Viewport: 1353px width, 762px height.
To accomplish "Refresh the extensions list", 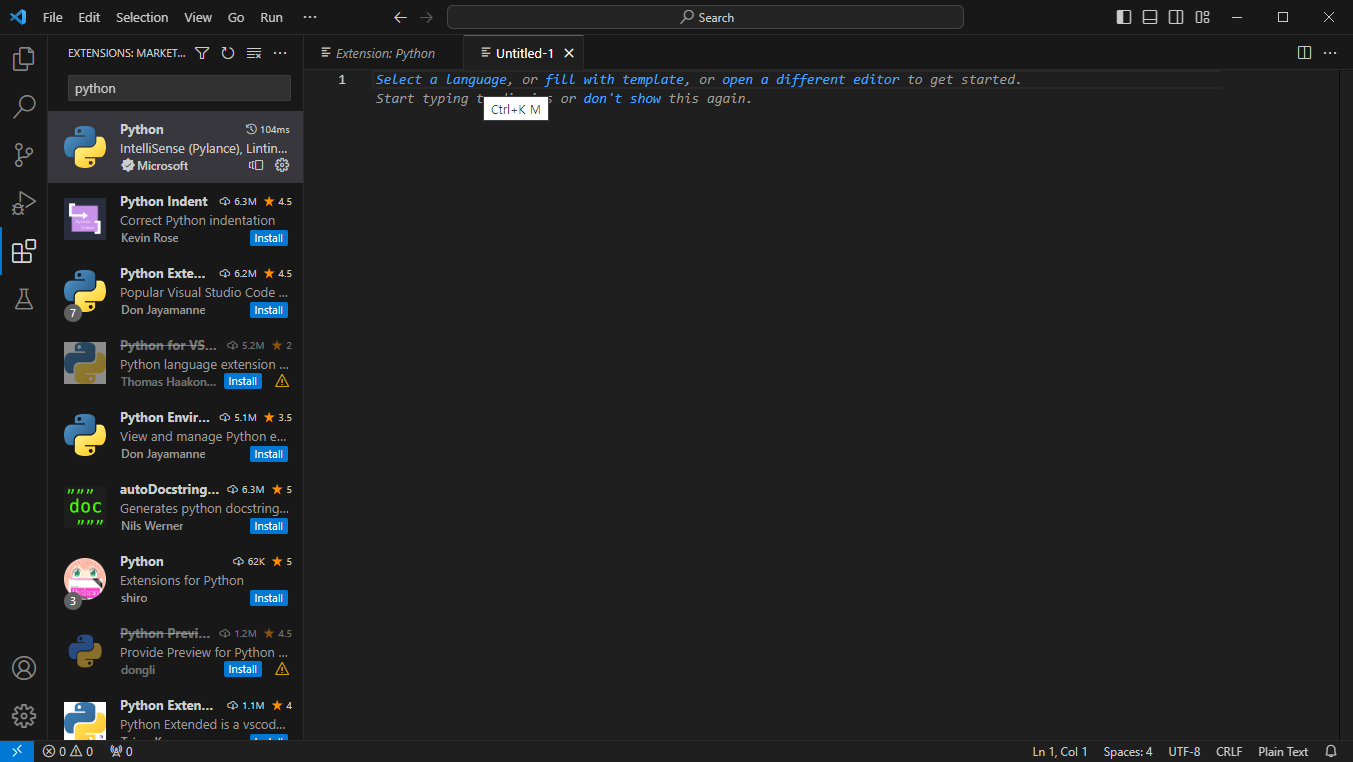I will click(228, 53).
